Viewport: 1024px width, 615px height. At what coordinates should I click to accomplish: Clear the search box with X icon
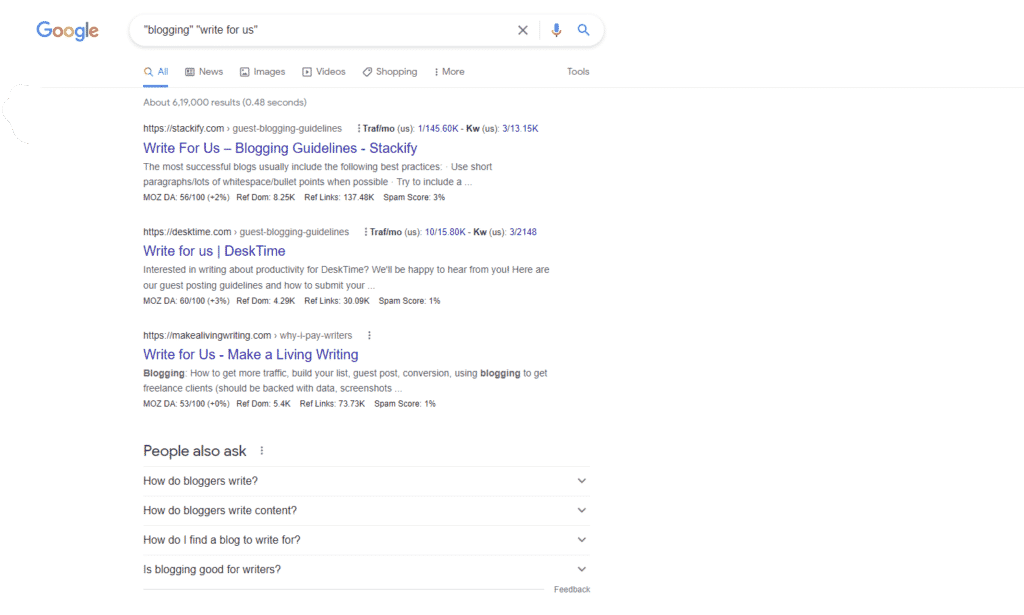(522, 30)
